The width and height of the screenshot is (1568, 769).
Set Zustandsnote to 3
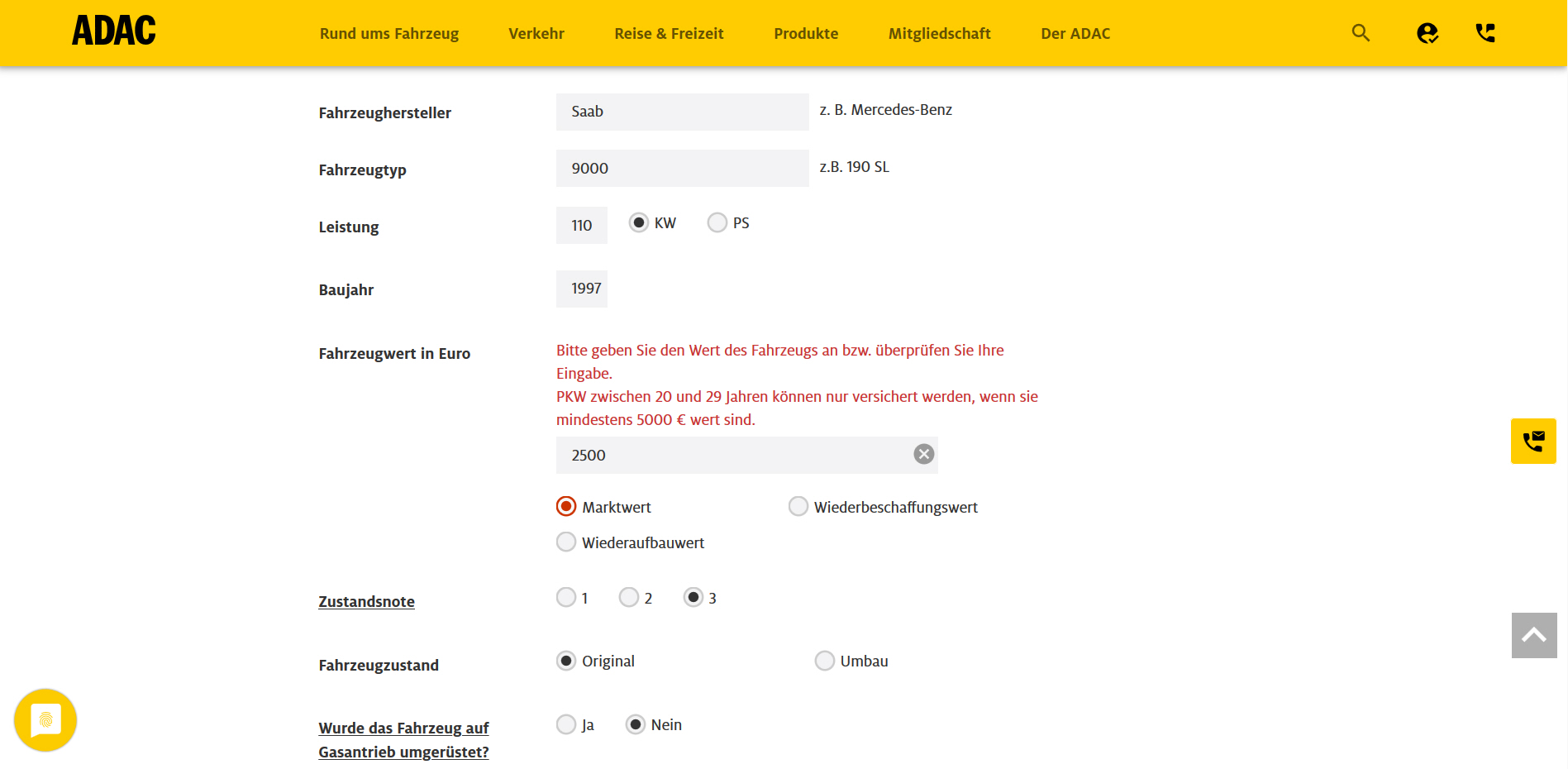(693, 597)
